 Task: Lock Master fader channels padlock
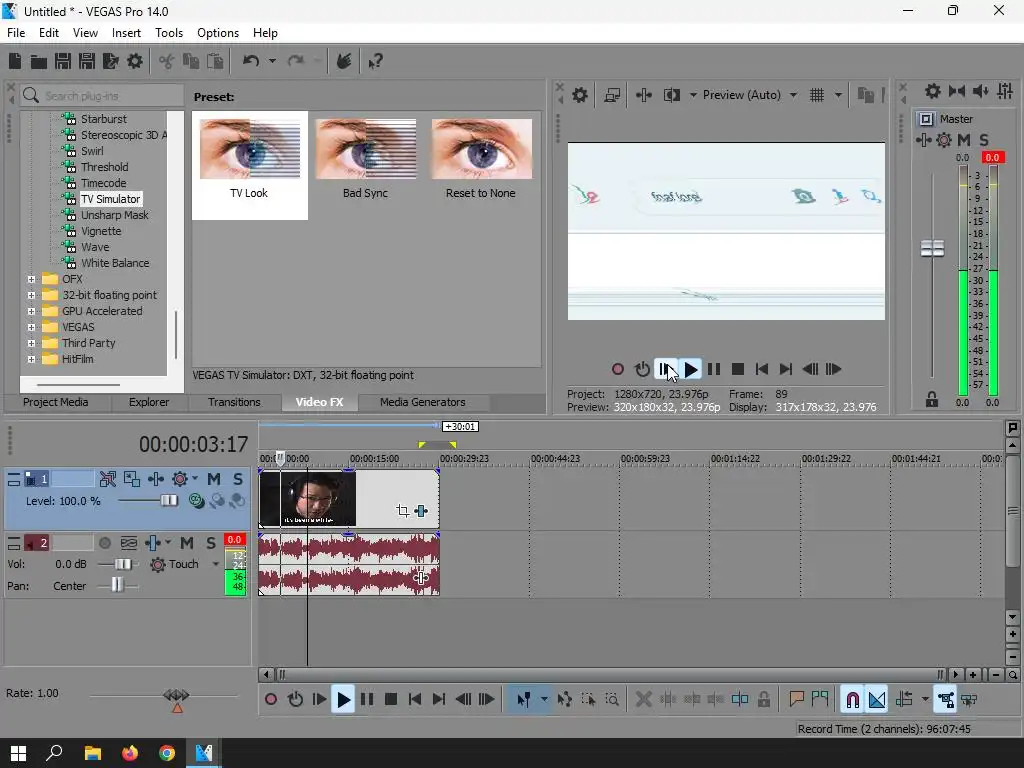click(932, 400)
